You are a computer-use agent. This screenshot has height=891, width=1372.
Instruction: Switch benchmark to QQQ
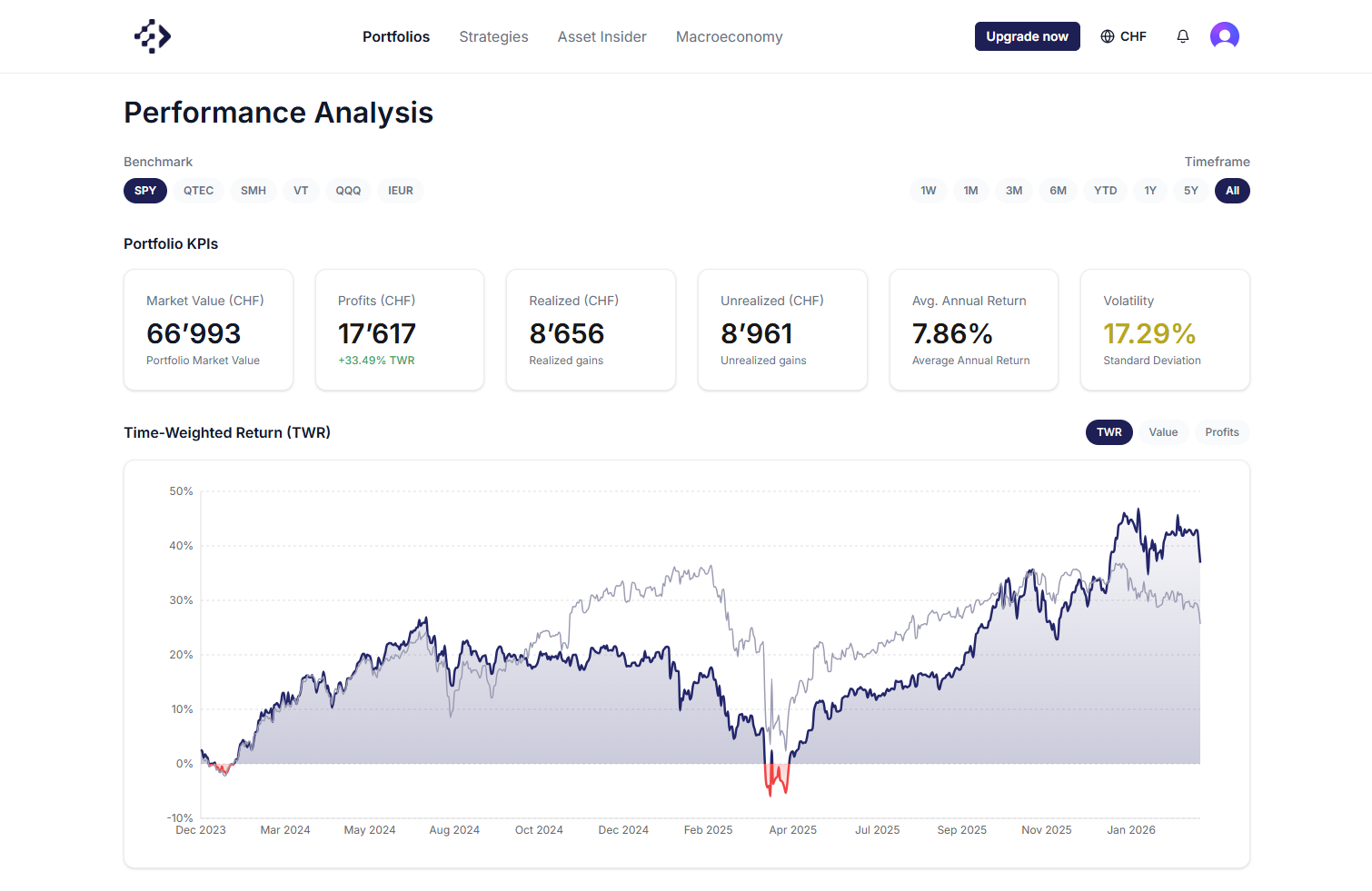coord(348,191)
